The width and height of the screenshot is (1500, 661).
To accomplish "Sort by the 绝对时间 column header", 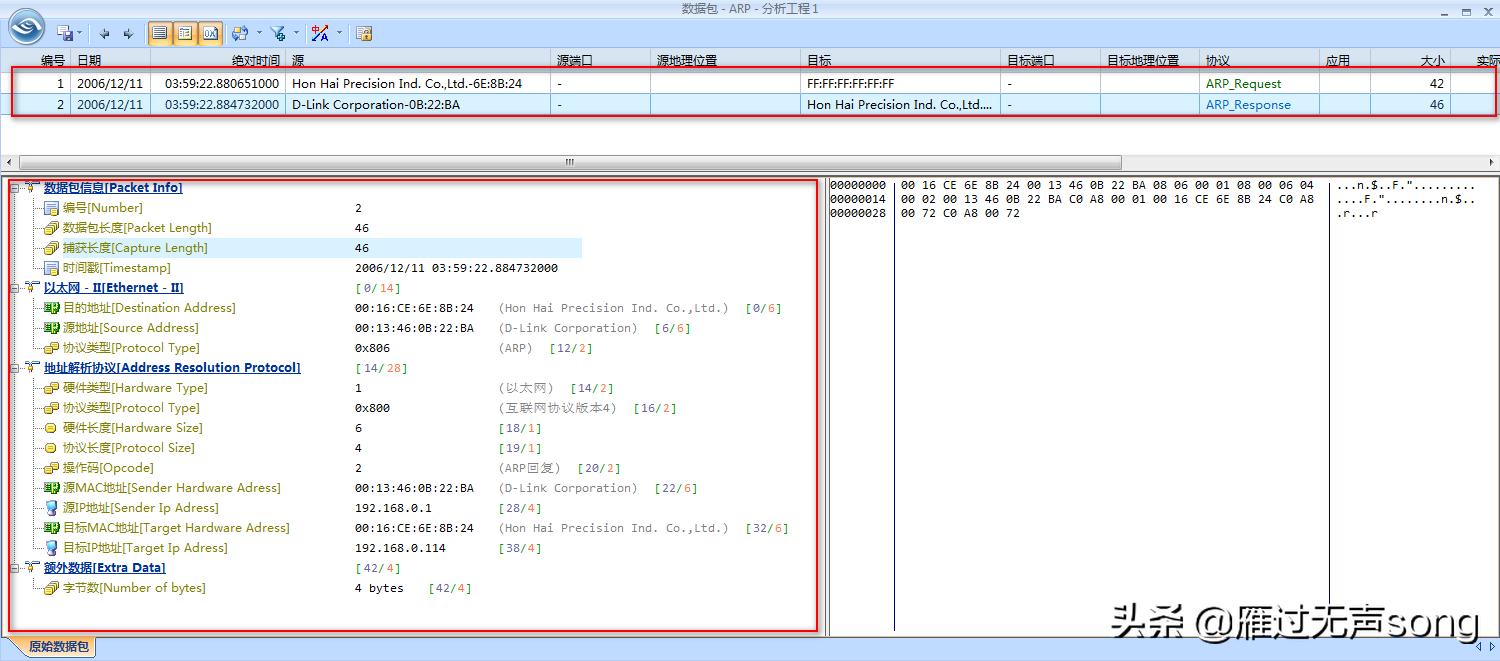I will pos(218,60).
